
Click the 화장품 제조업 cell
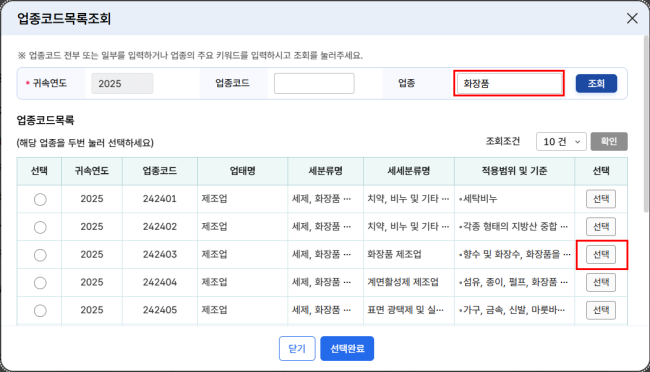tap(409, 255)
